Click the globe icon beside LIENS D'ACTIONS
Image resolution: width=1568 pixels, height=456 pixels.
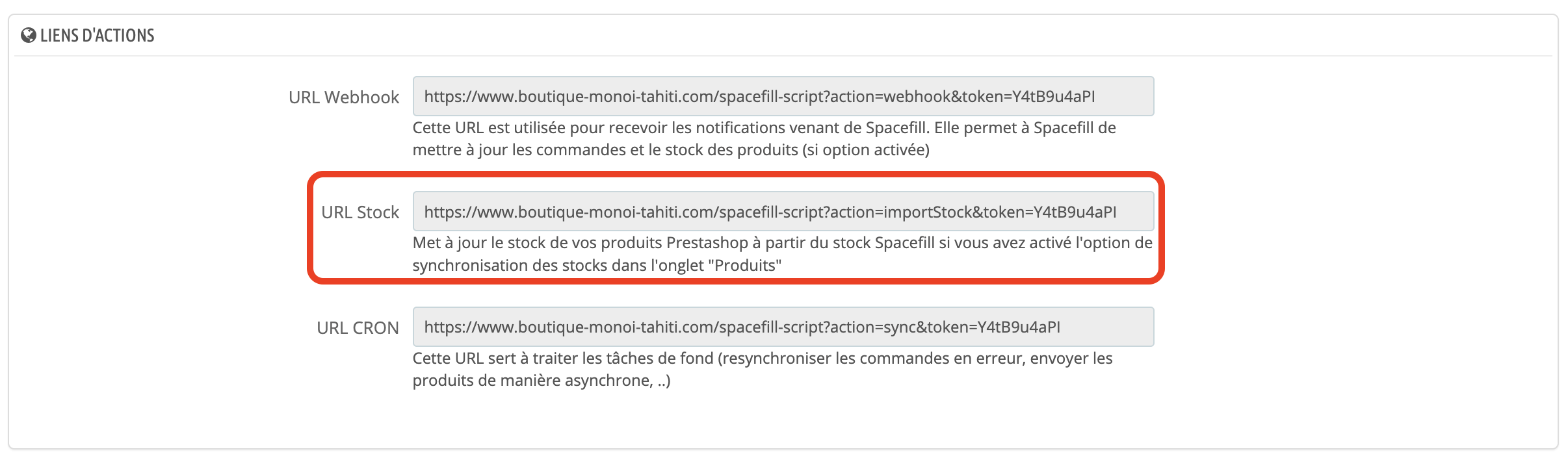click(x=28, y=35)
